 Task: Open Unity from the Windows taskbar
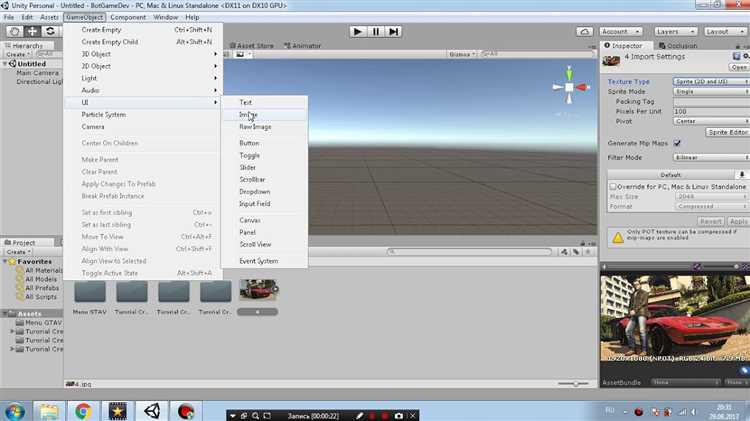tap(152, 411)
